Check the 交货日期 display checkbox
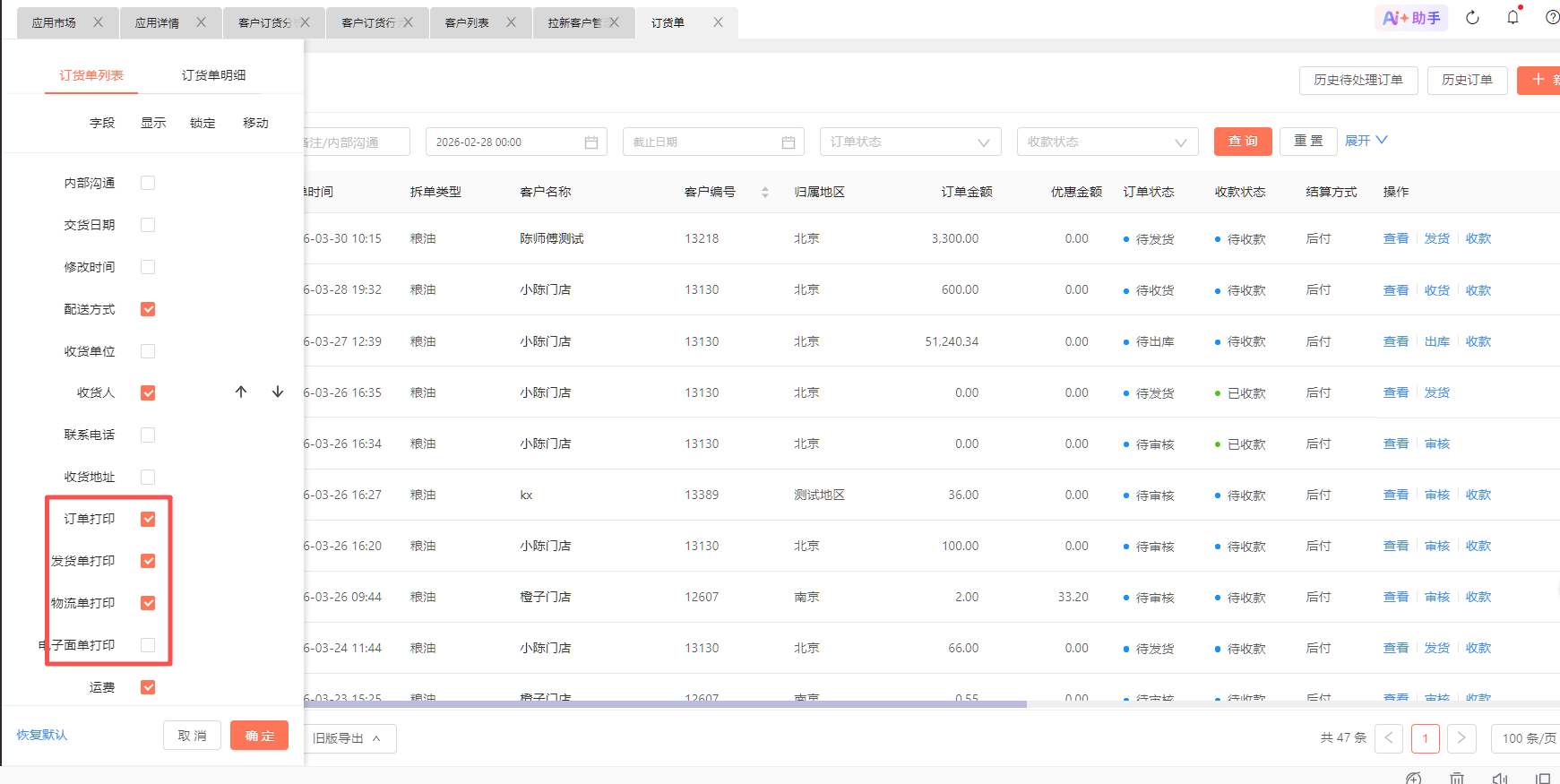 148,225
